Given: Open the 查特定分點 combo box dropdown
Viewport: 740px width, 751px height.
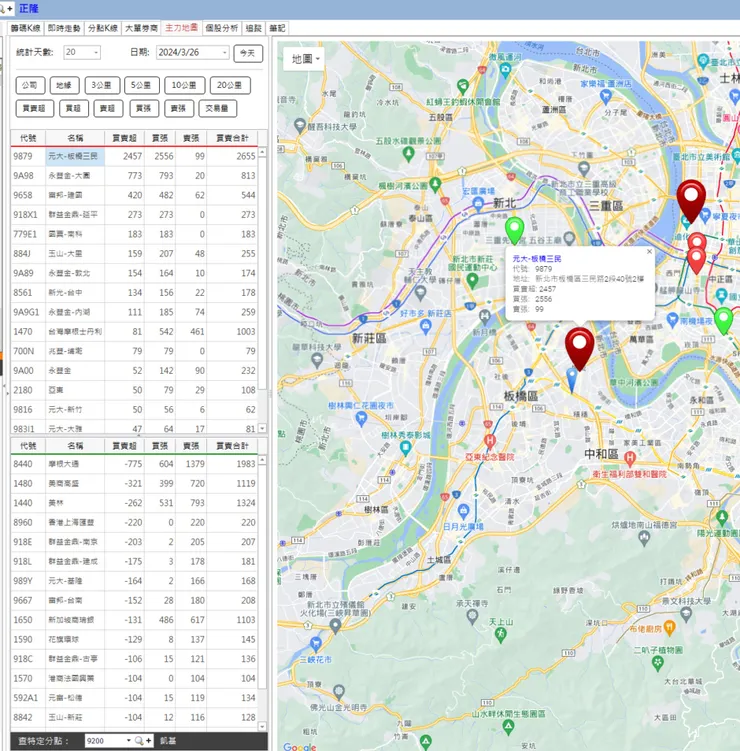Looking at the screenshot, I should pyautogui.click(x=127, y=741).
